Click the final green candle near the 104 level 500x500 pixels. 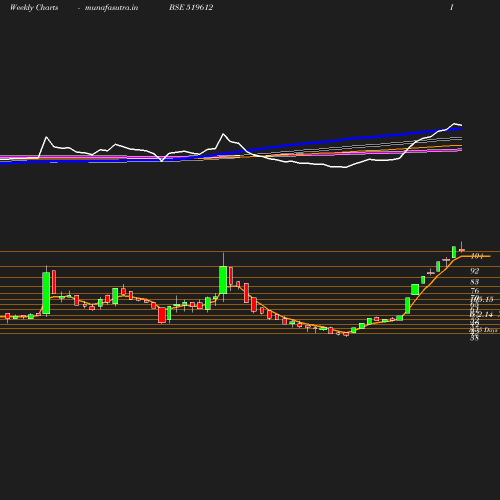454,252
